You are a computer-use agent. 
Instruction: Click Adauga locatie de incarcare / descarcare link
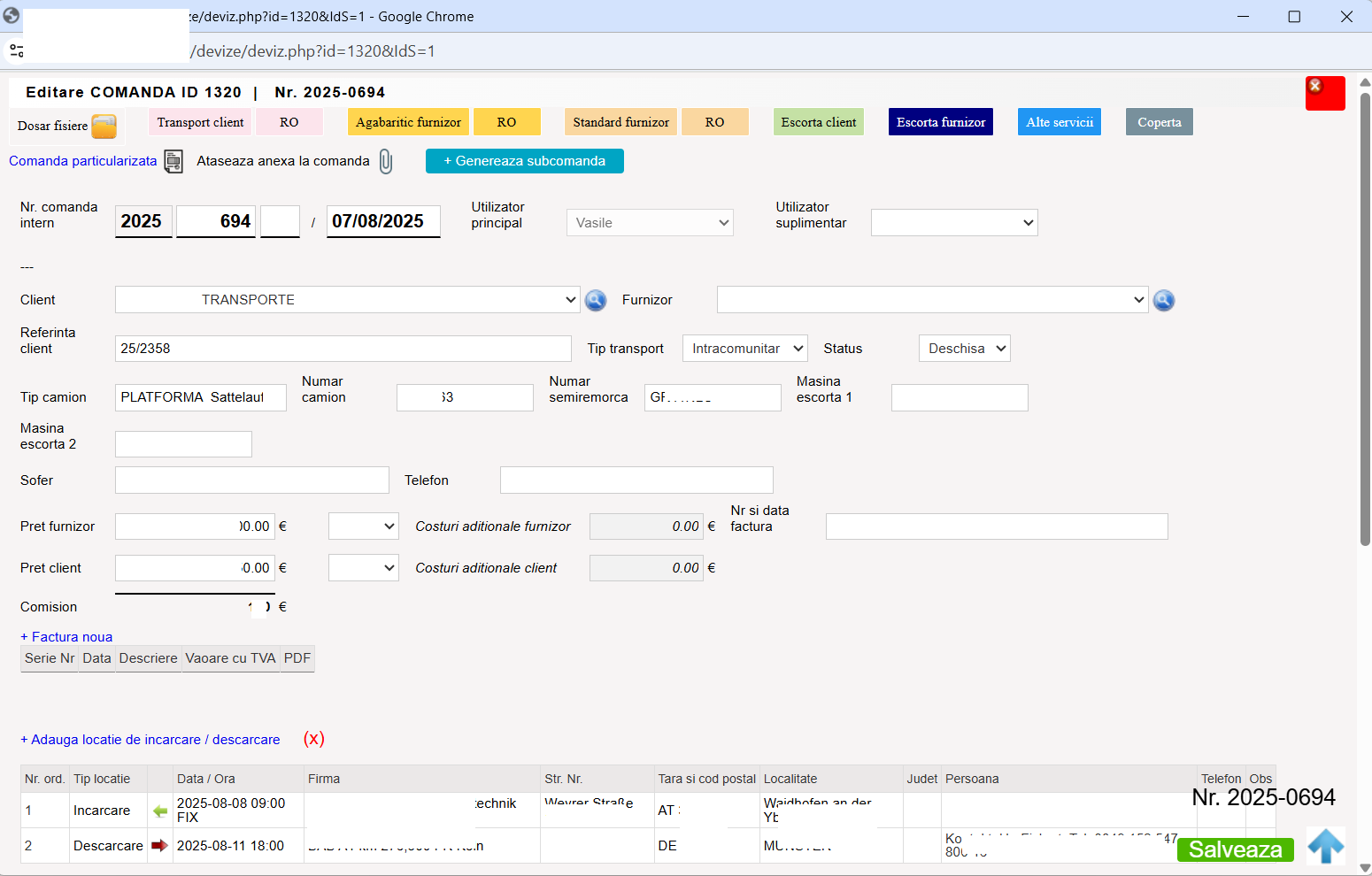click(150, 740)
